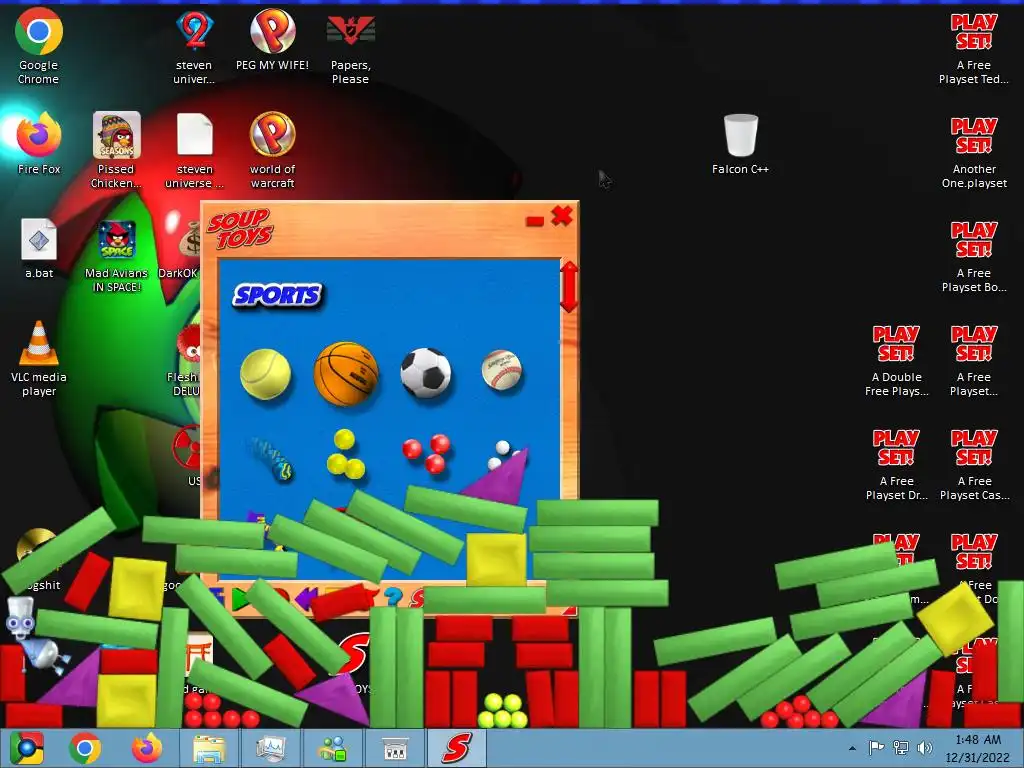Select A Free Playset... icon
Image resolution: width=1024 pixels, height=768 pixels.
[974, 360]
